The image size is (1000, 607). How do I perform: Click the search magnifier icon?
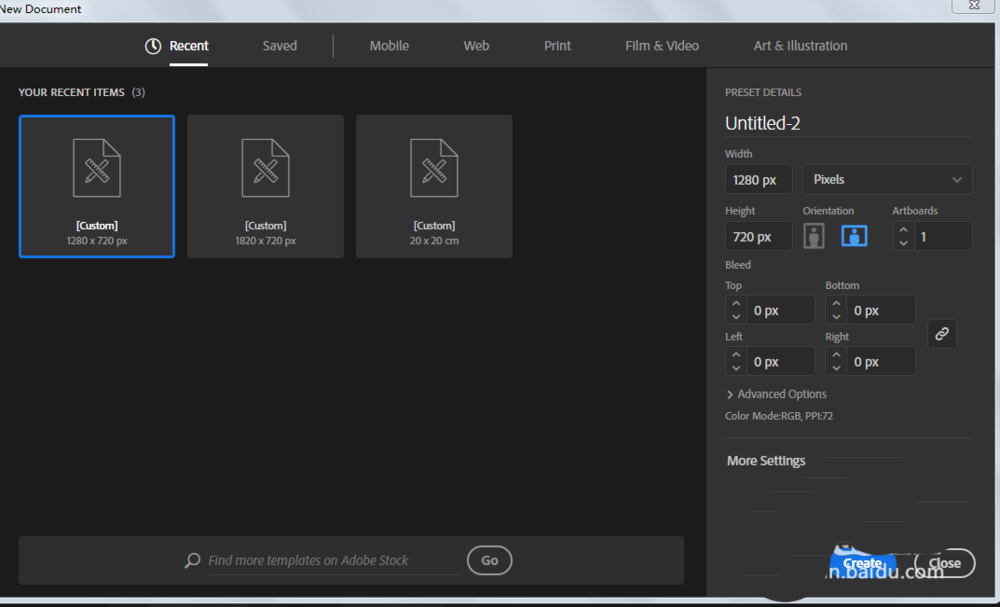192,560
